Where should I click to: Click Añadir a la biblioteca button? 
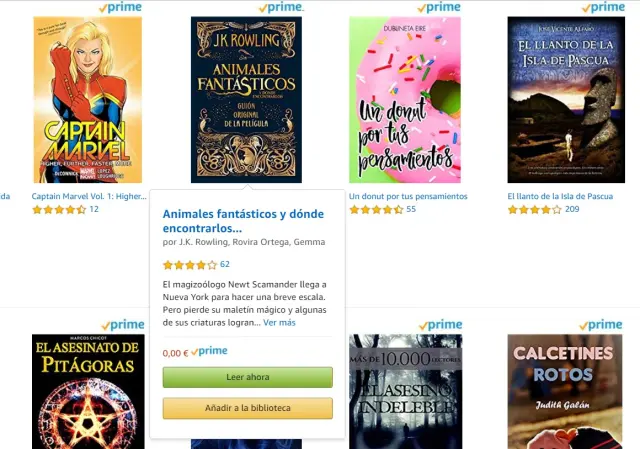click(247, 408)
